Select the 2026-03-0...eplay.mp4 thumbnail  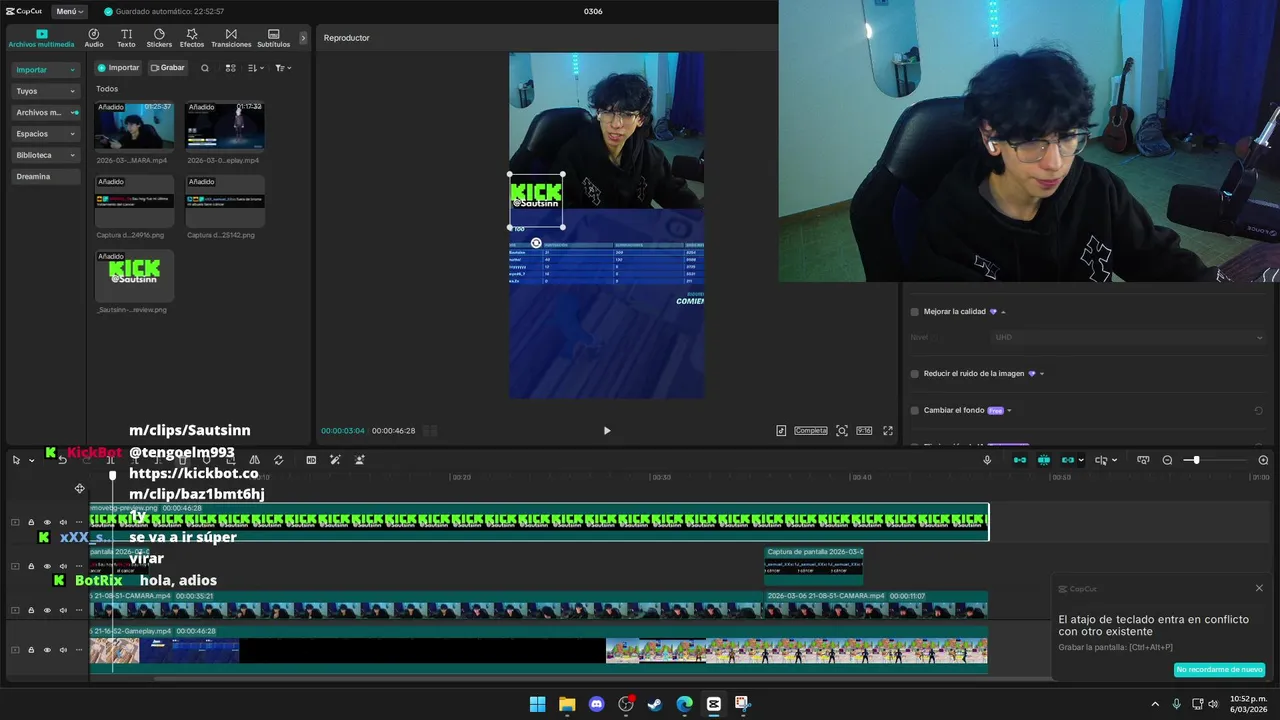(x=225, y=125)
